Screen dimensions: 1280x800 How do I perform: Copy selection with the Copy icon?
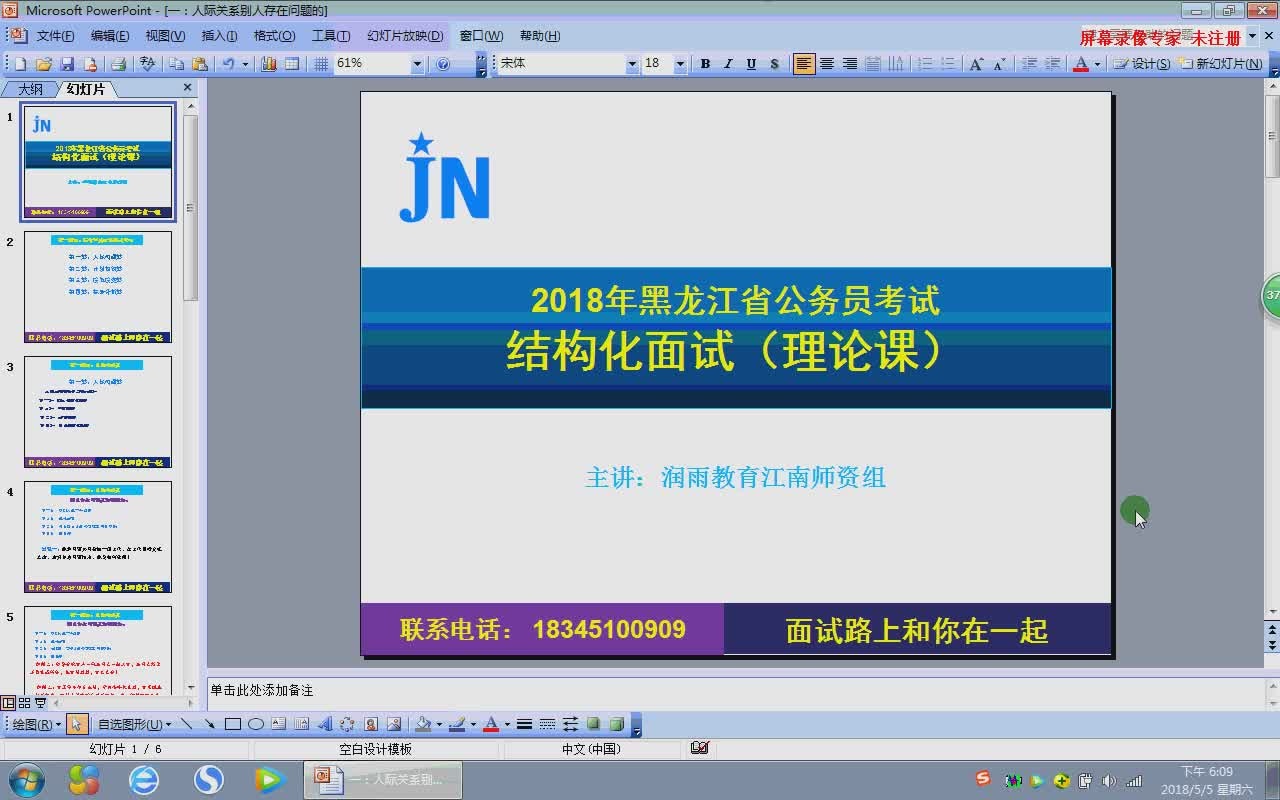[x=176, y=63]
